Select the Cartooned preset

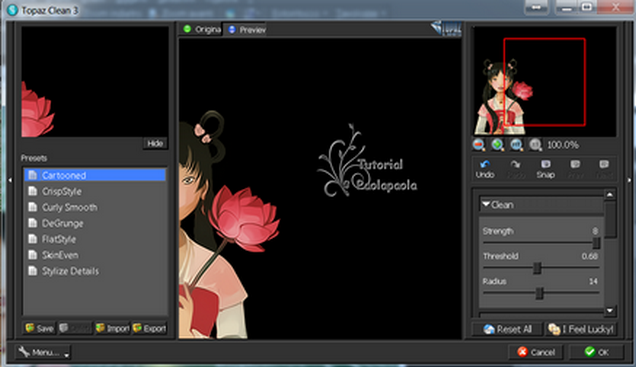(x=95, y=175)
